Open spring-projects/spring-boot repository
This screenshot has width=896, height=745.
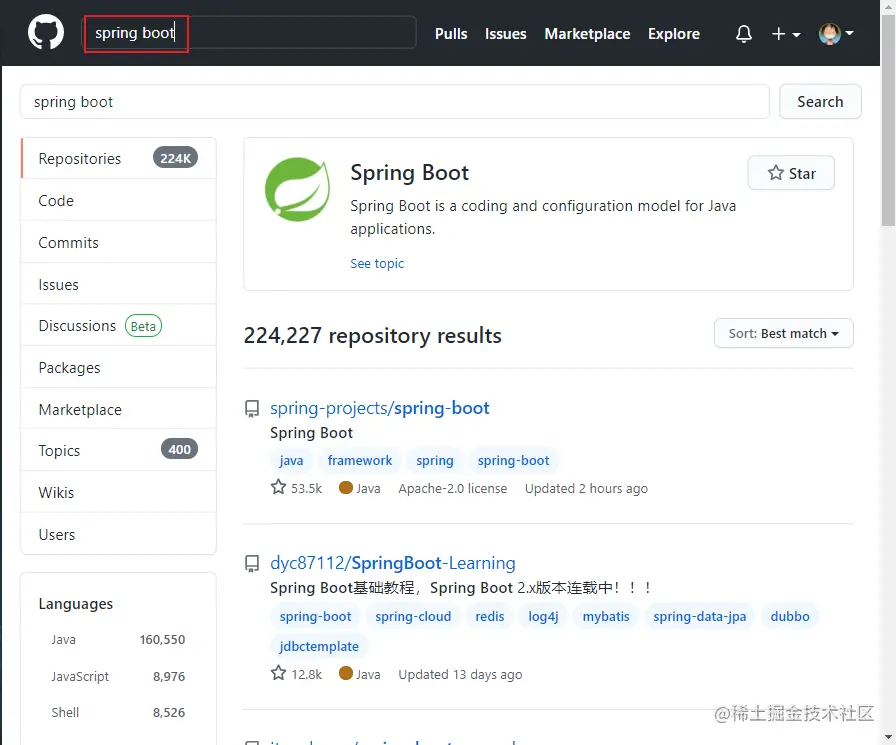click(x=379, y=408)
